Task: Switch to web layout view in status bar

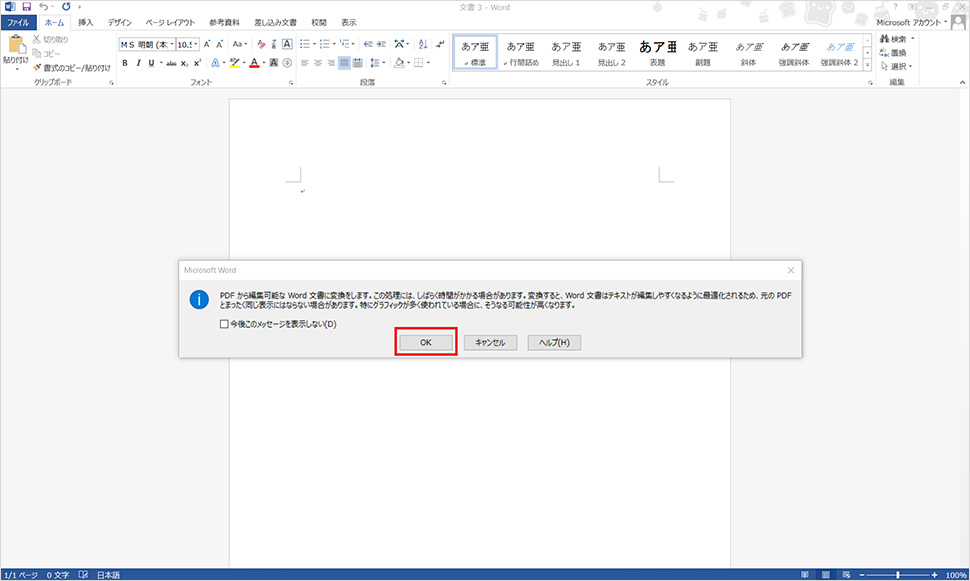Action: point(846,575)
